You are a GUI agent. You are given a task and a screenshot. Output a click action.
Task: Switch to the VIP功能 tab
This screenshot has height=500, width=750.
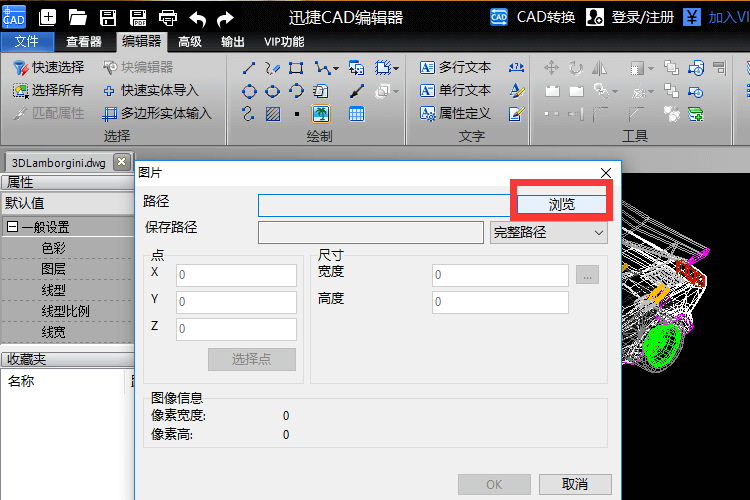click(x=284, y=42)
